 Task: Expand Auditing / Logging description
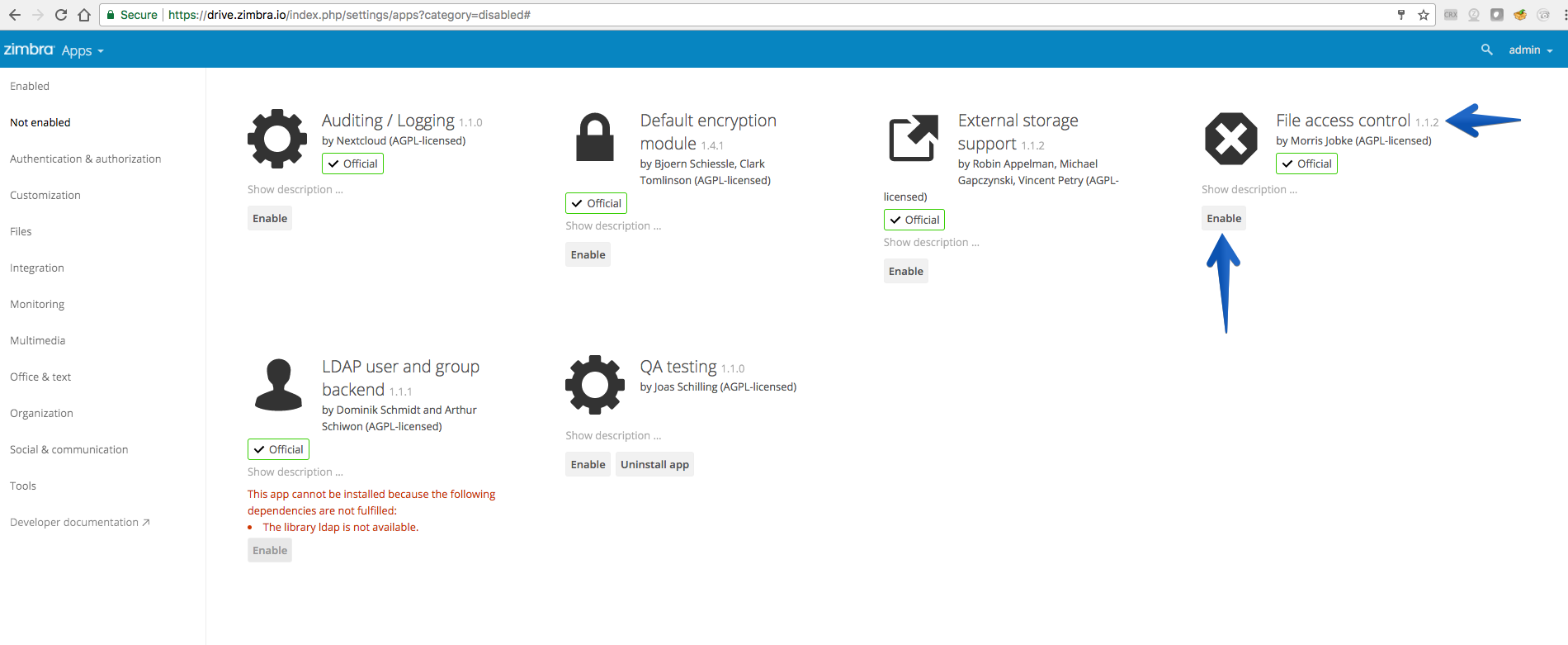pos(295,189)
